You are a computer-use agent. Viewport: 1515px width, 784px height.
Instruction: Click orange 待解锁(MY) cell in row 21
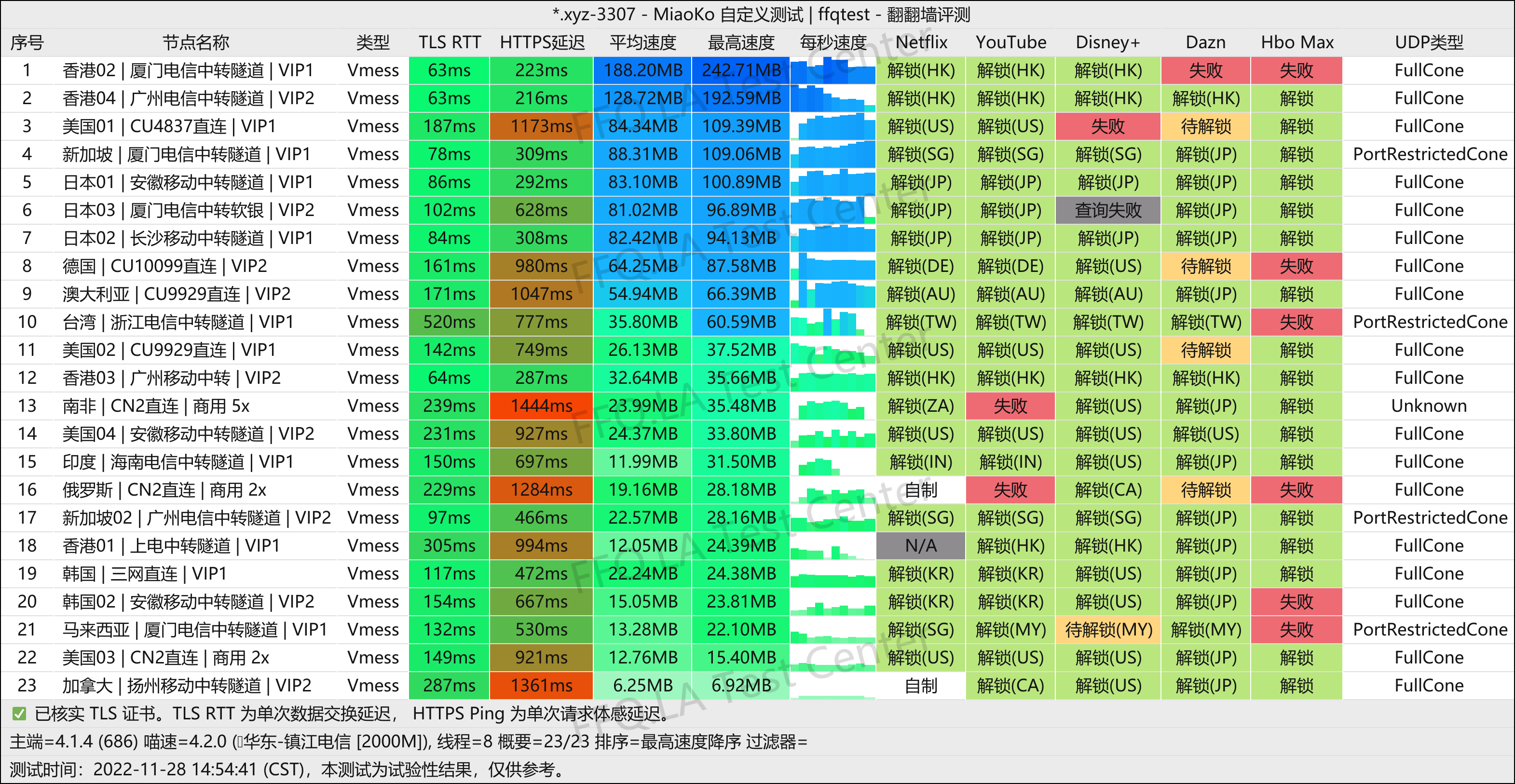point(1108,629)
